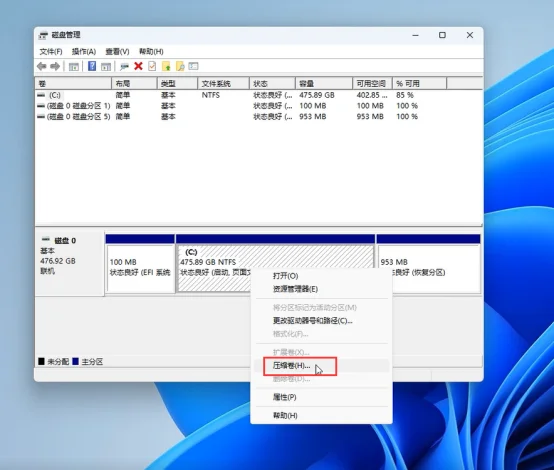Maximize the 磁盘管理 window
This screenshot has height=470, width=554.
[442, 35]
